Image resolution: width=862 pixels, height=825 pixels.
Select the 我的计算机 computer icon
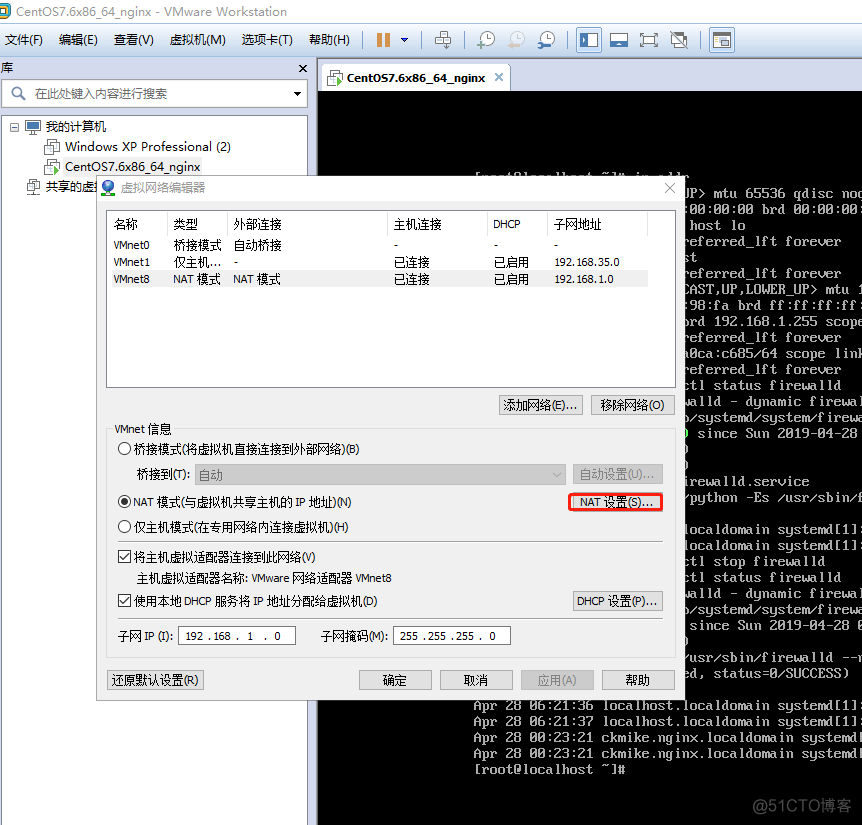point(33,128)
